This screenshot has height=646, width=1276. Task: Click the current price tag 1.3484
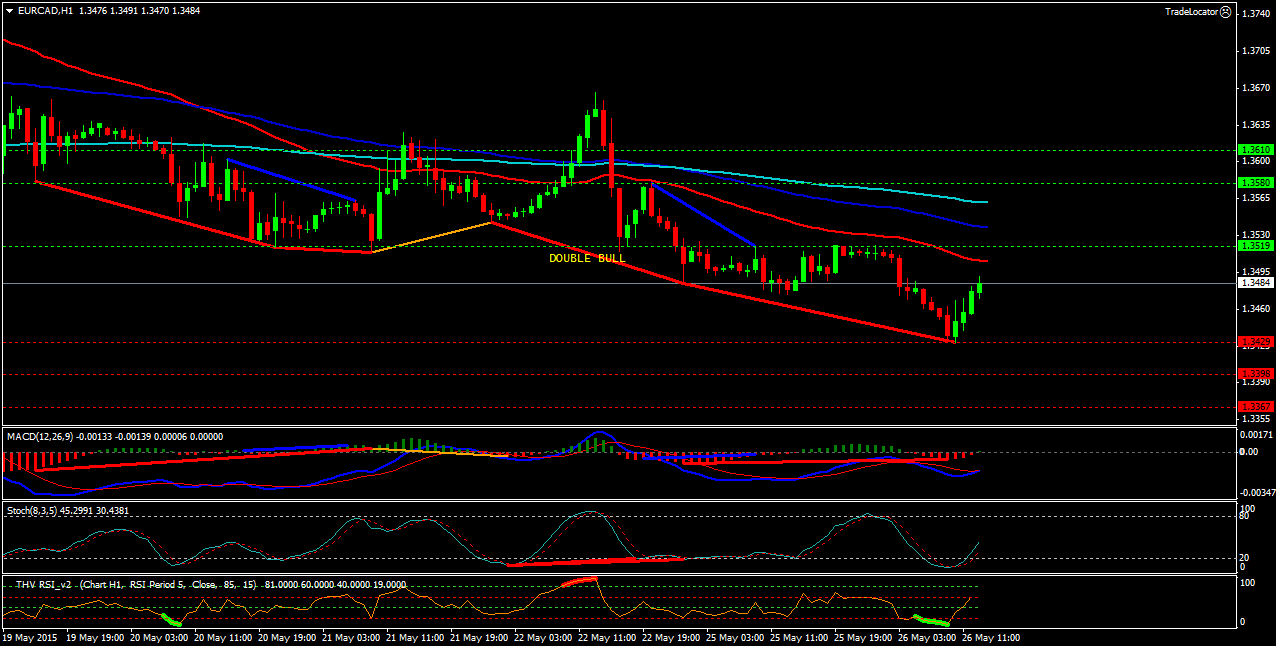point(1255,283)
